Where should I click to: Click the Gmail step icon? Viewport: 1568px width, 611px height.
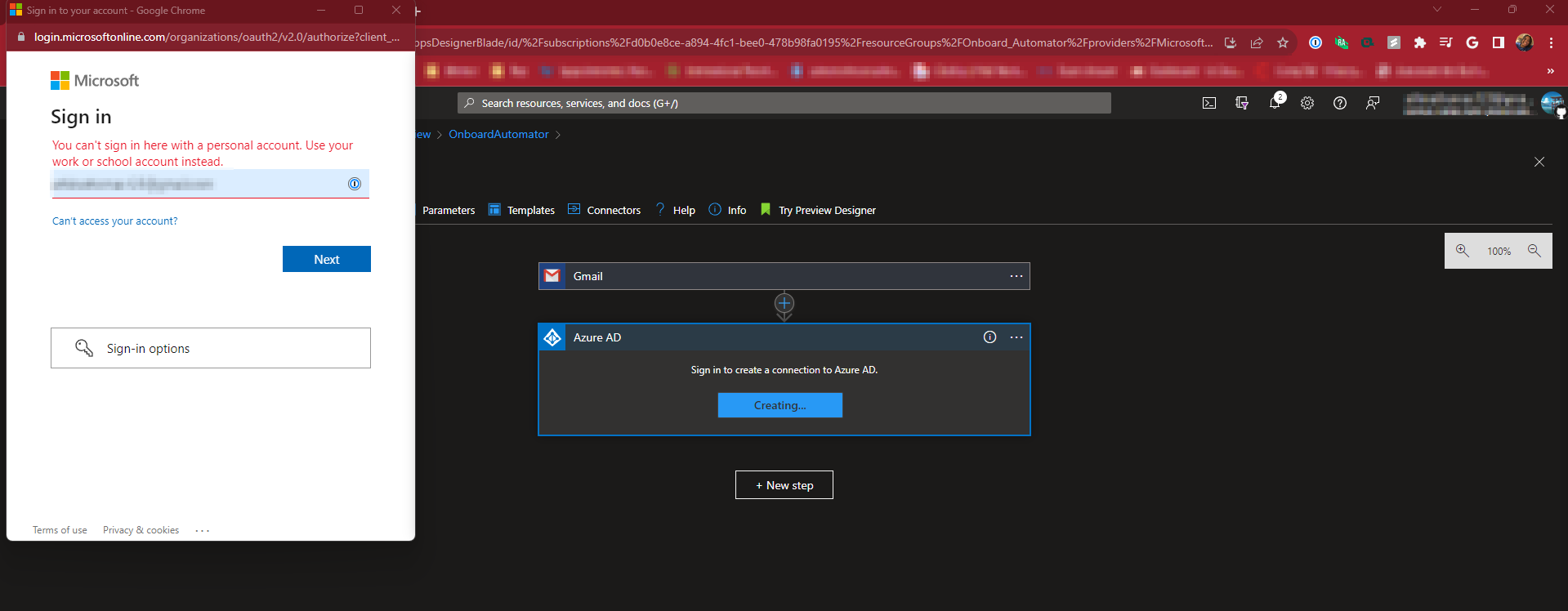[x=552, y=276]
